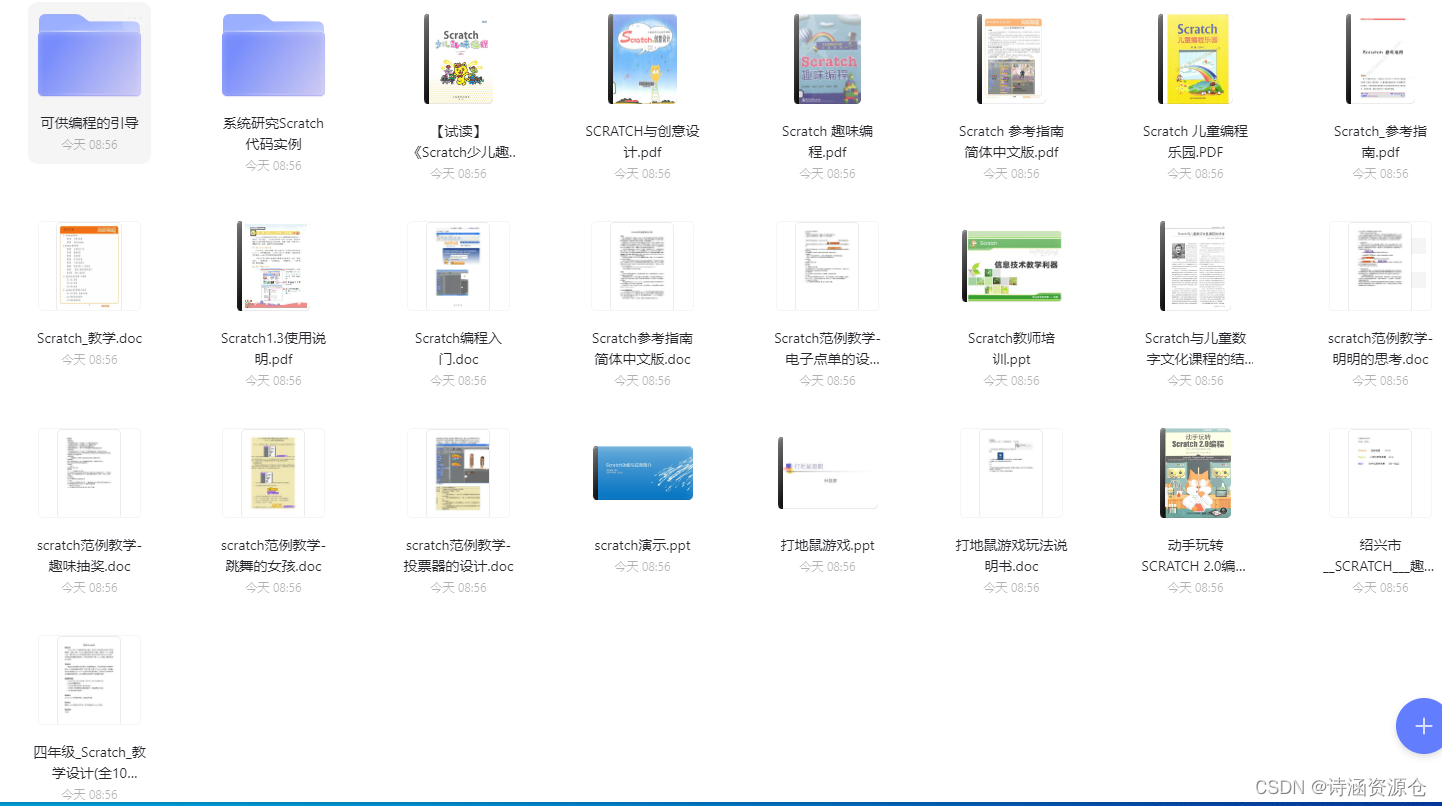
Task: Open the 【试读】Scratch少儿趣 PDF thumbnail
Action: coord(458,59)
